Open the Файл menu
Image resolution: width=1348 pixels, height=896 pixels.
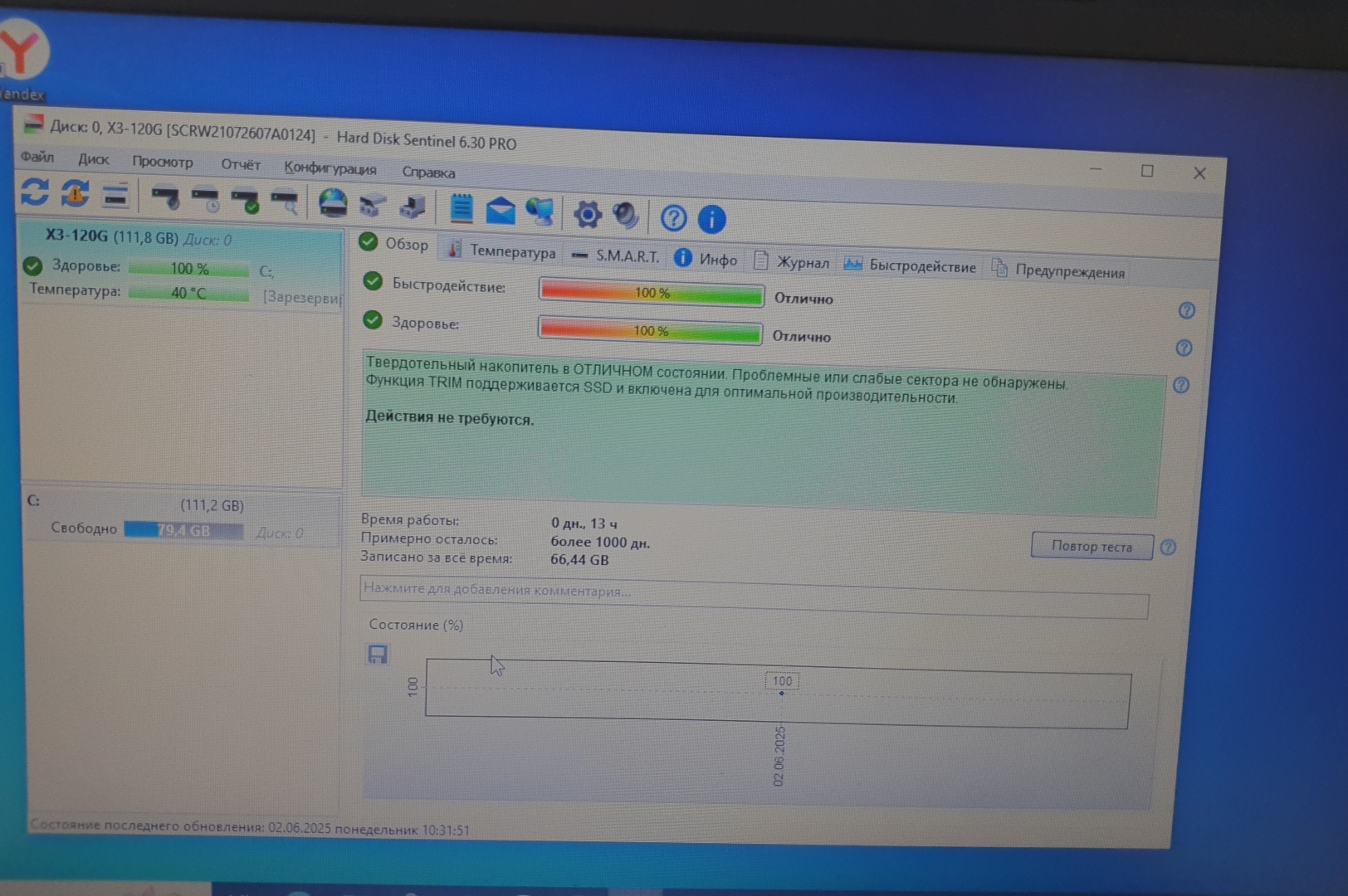[x=37, y=157]
